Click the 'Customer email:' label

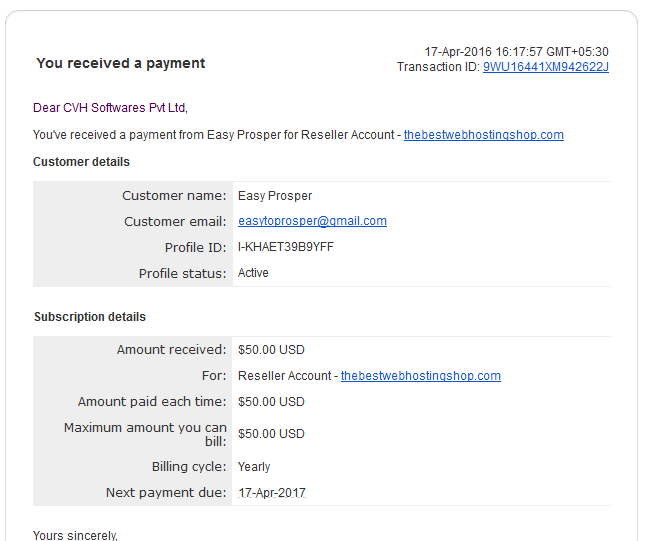tap(175, 221)
